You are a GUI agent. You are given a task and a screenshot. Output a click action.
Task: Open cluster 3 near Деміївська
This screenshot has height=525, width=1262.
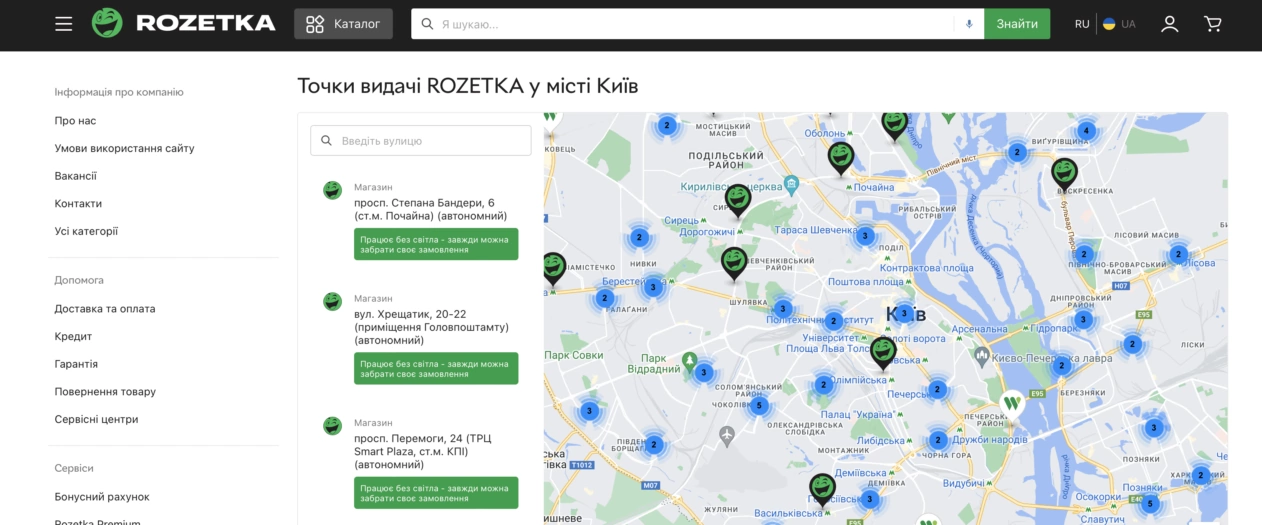[x=869, y=499]
